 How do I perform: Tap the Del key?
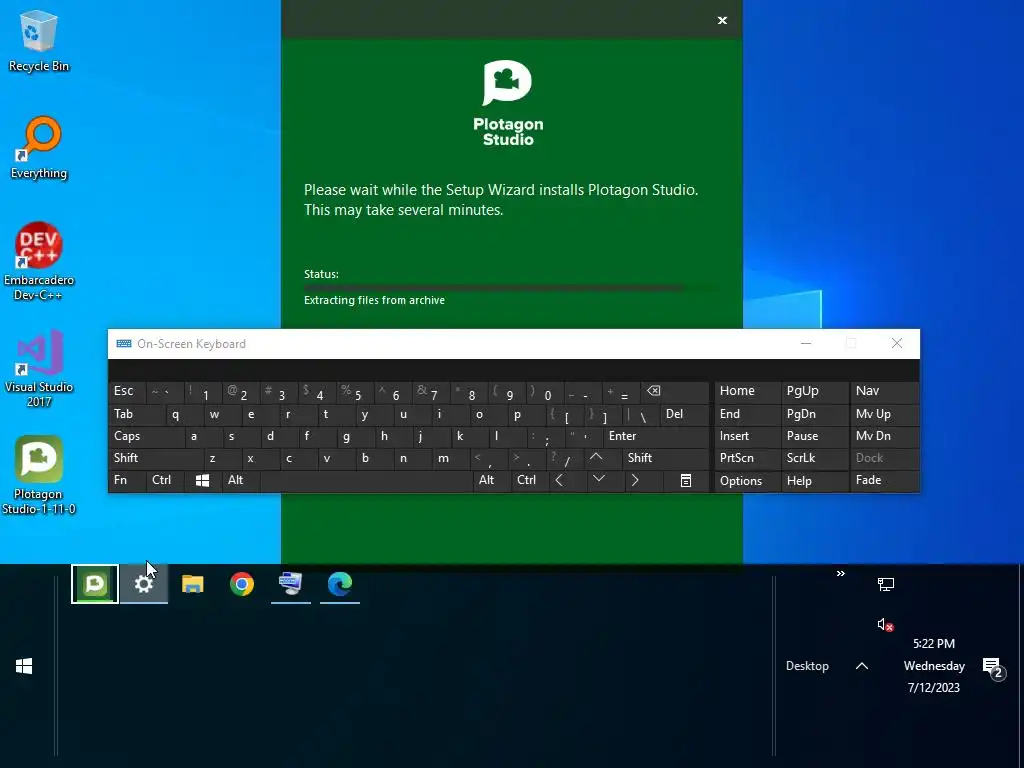[684, 414]
